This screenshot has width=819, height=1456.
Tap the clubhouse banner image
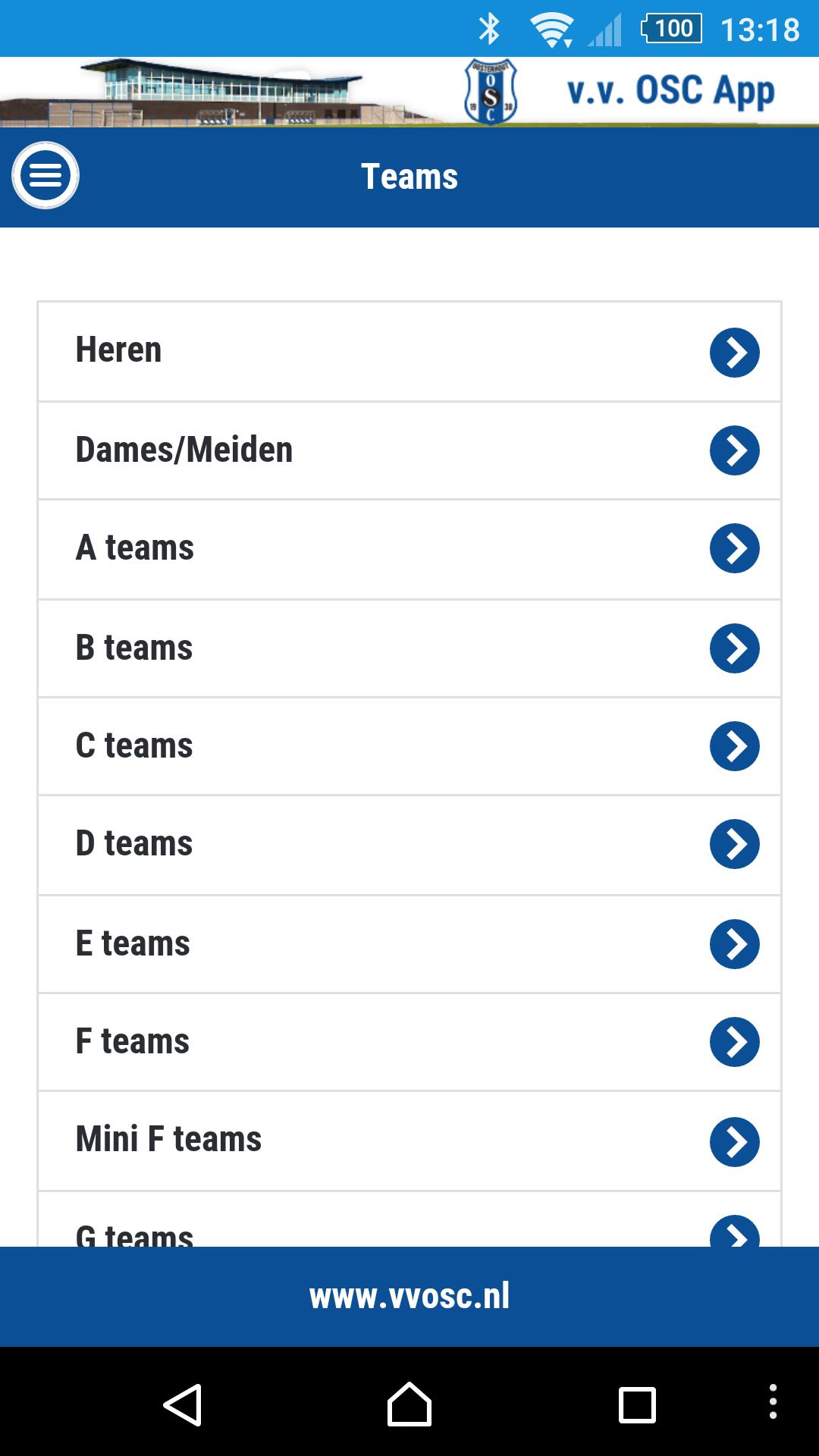coord(220,93)
